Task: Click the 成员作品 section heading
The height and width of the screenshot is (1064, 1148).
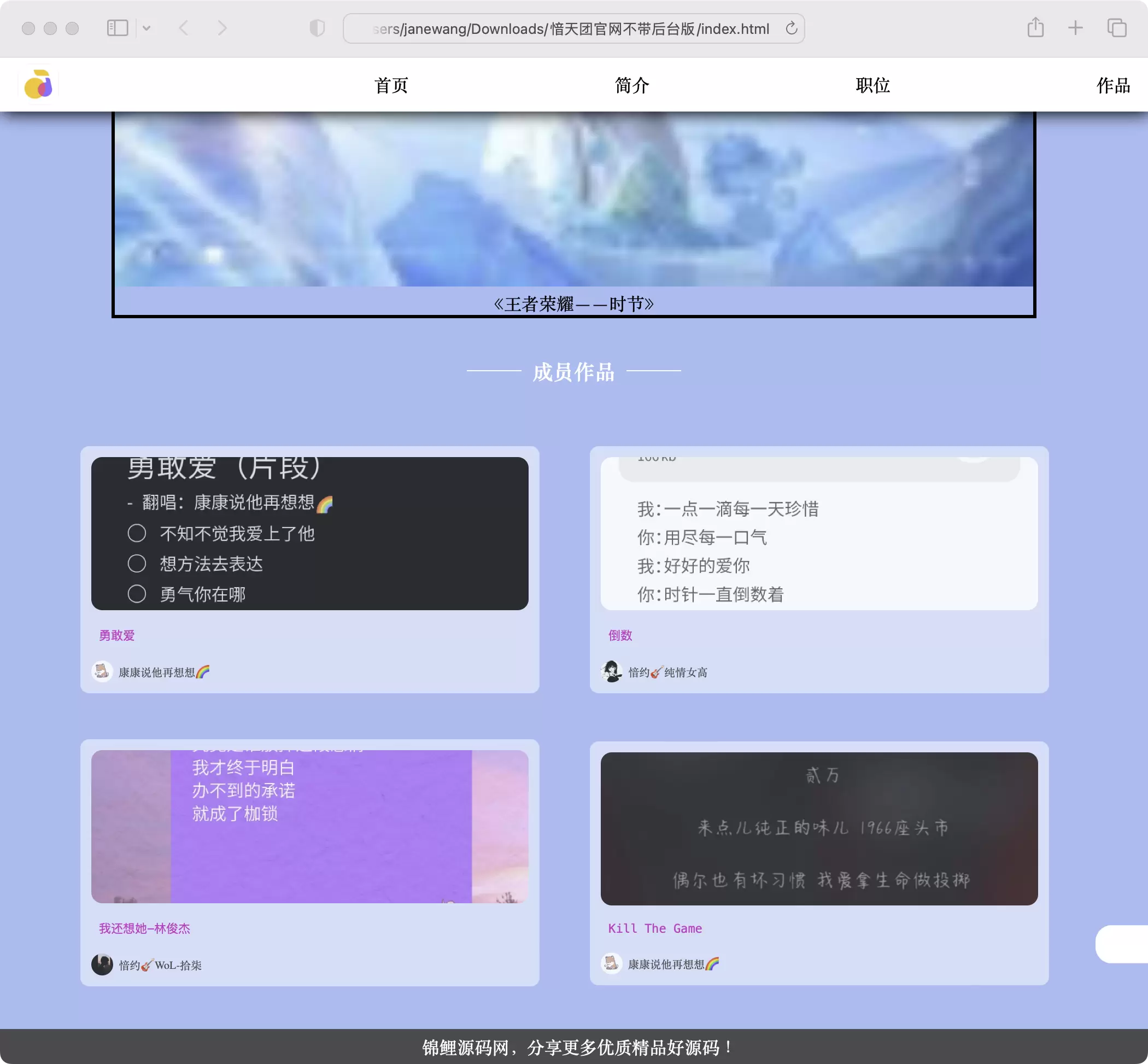Action: pos(574,372)
